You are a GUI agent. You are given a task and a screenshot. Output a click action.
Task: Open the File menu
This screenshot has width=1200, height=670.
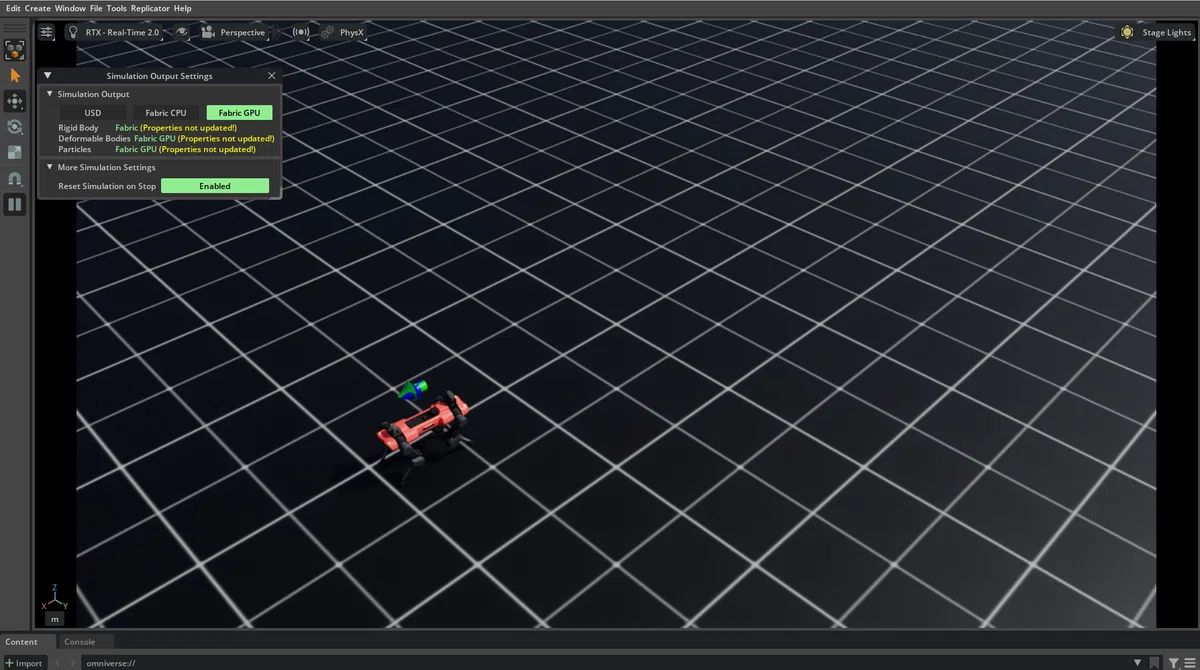tap(96, 8)
